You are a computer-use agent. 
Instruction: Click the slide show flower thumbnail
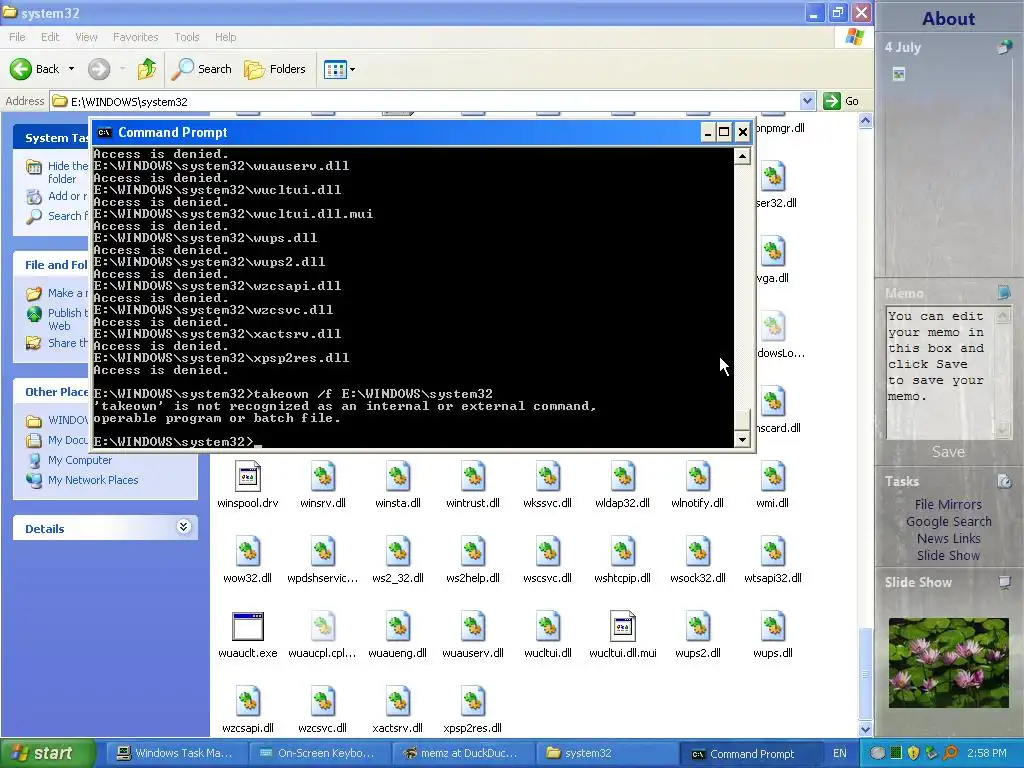[948, 662]
